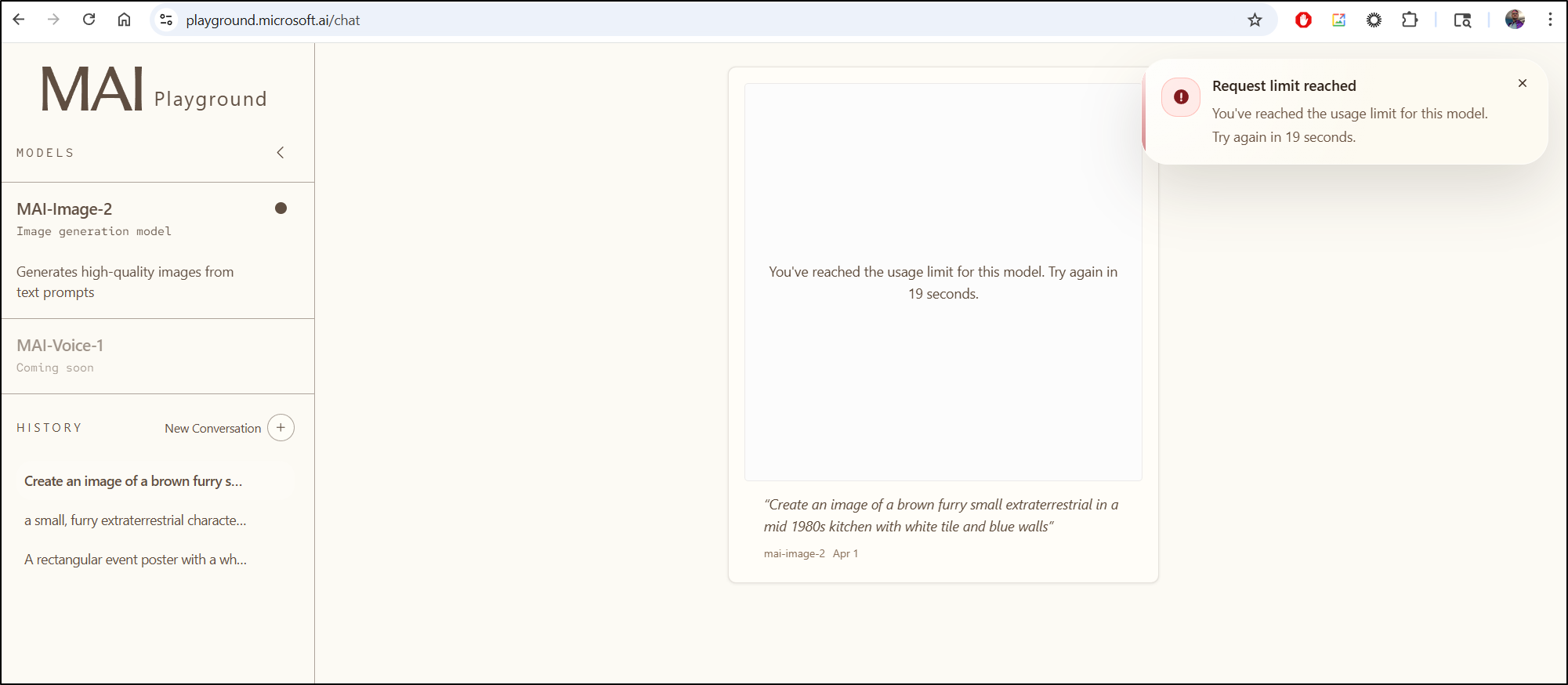The height and width of the screenshot is (685, 1568).
Task: Open Chrome three-dot menu
Action: (1550, 20)
